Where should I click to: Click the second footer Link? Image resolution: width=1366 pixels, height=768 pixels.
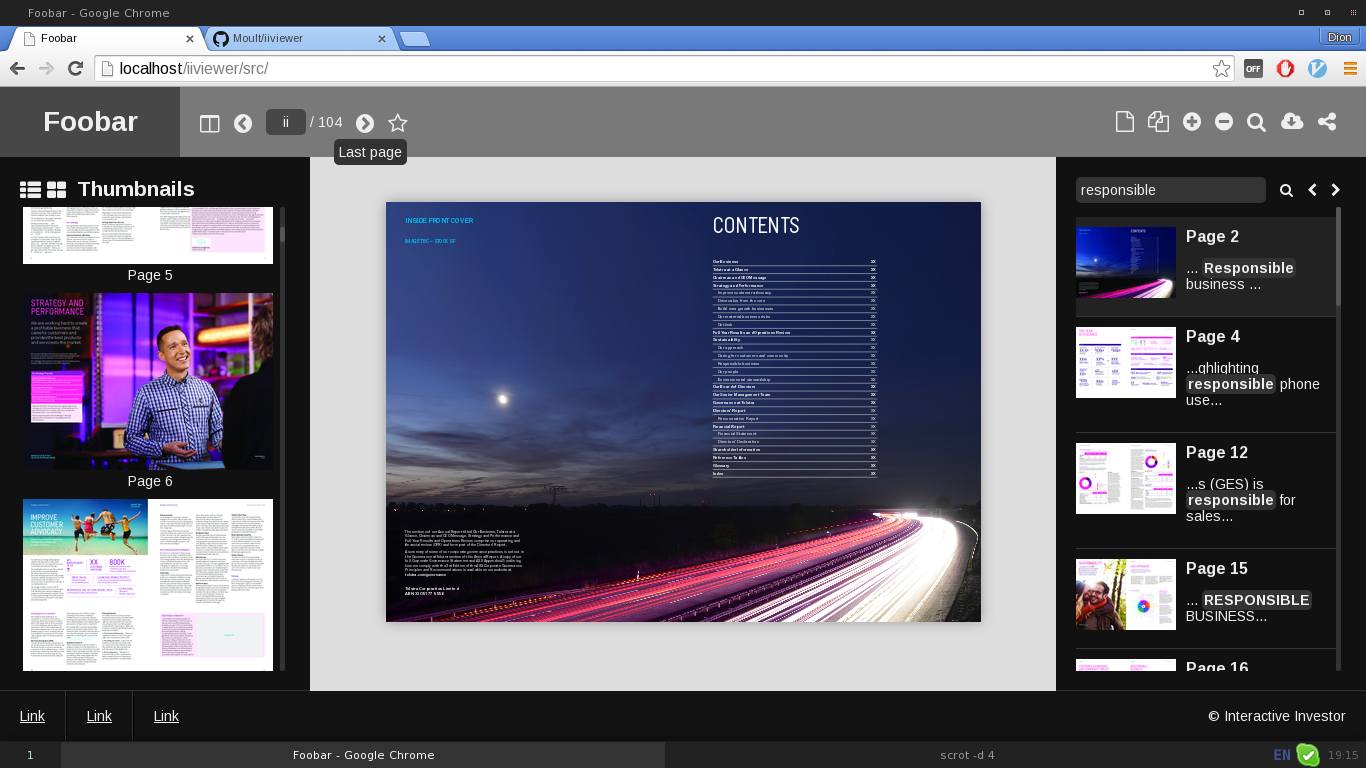pos(99,716)
